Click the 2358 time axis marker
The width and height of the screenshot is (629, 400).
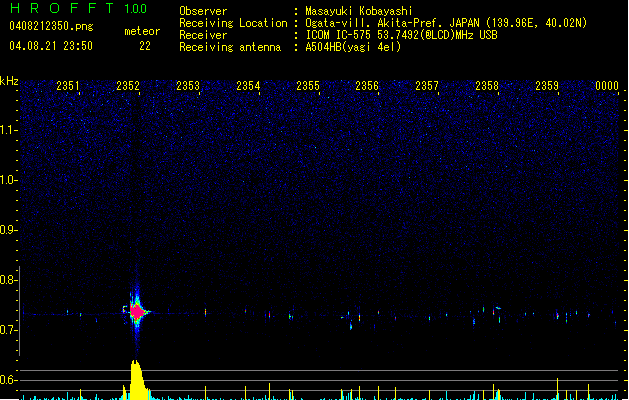[487, 86]
